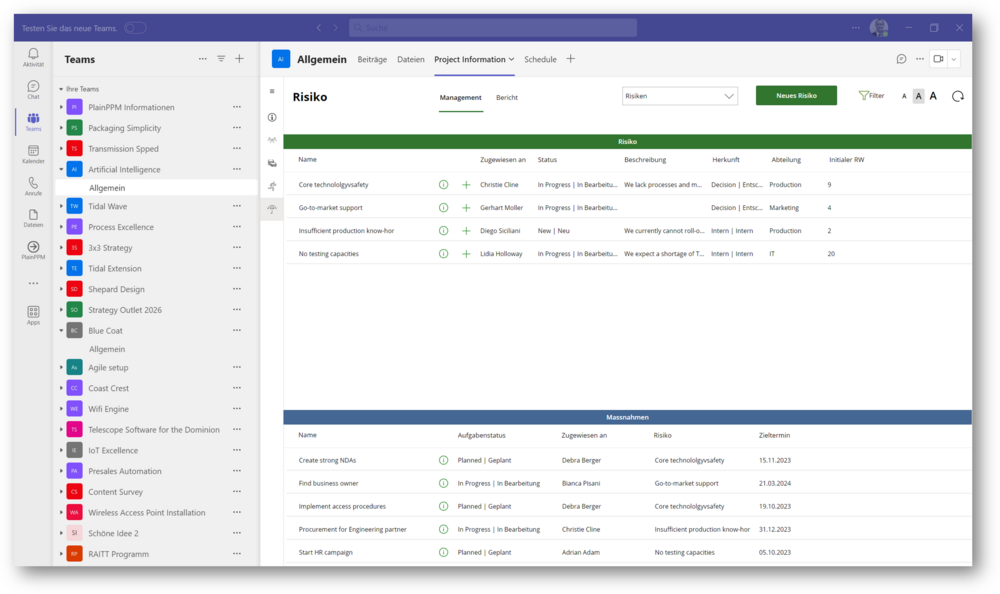Click the Filter button
Image resolution: width=1000 pixels, height=594 pixels.
pos(871,96)
